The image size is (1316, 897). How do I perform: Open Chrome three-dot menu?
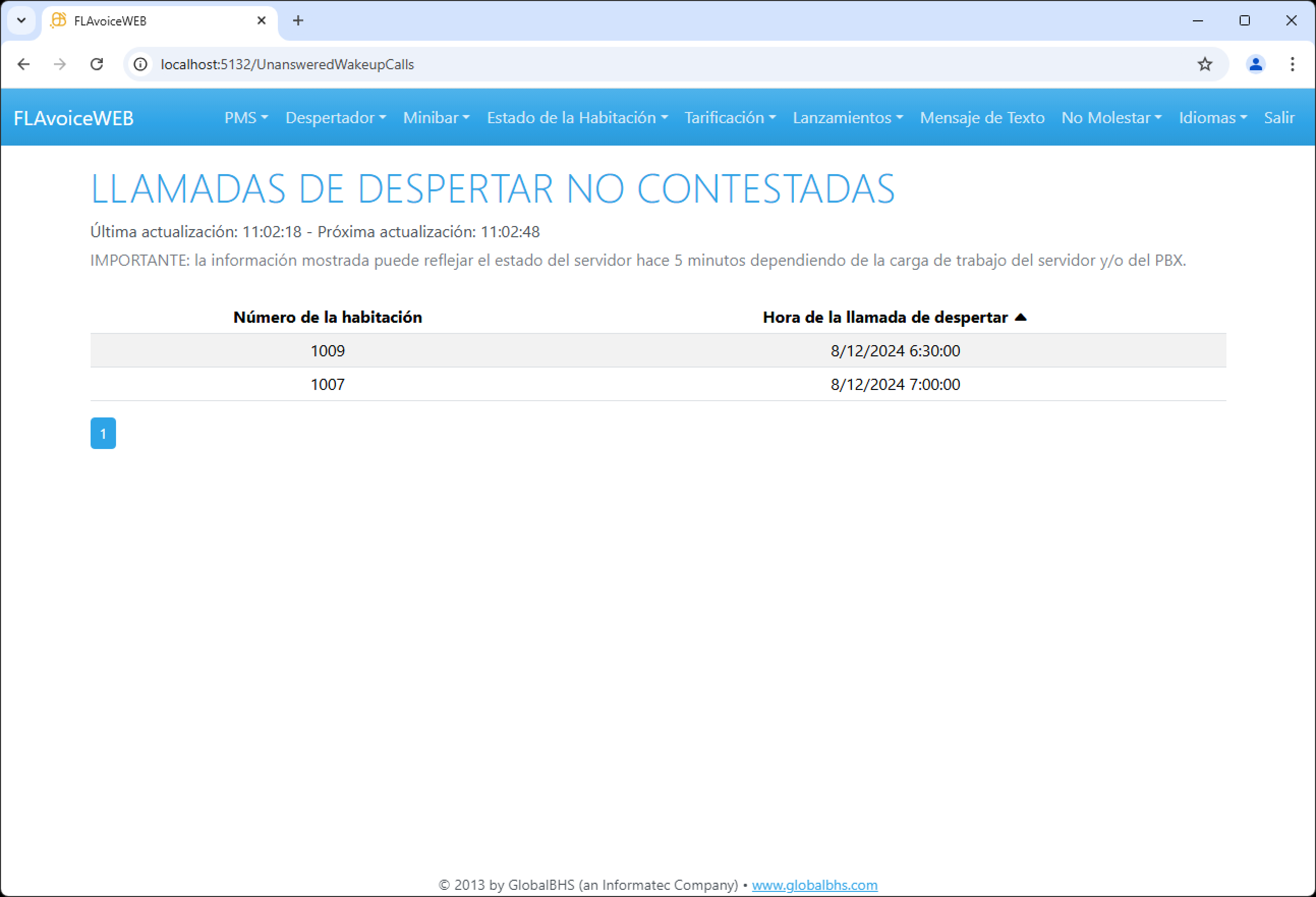point(1292,64)
